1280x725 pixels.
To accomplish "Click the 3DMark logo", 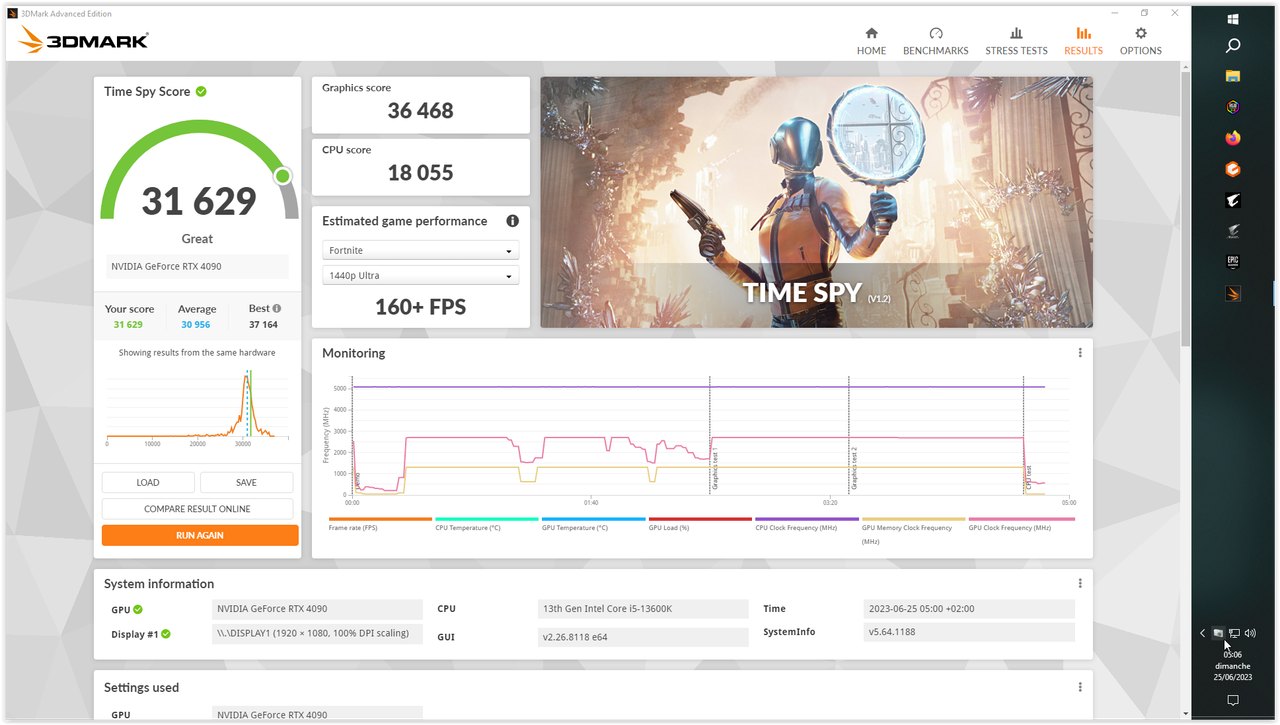I will tap(83, 40).
